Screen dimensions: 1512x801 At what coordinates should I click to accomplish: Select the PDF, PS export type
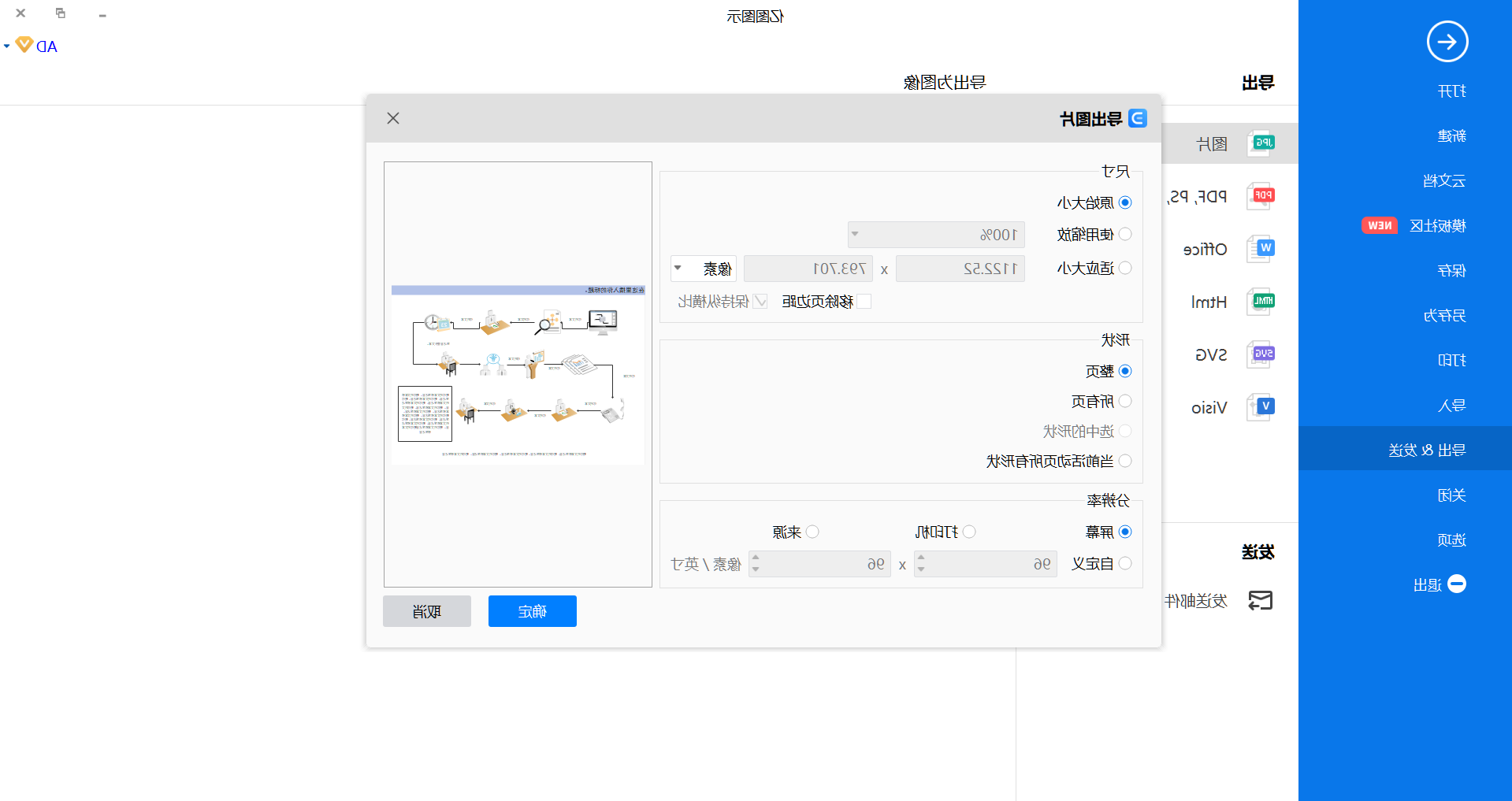coord(1198,197)
